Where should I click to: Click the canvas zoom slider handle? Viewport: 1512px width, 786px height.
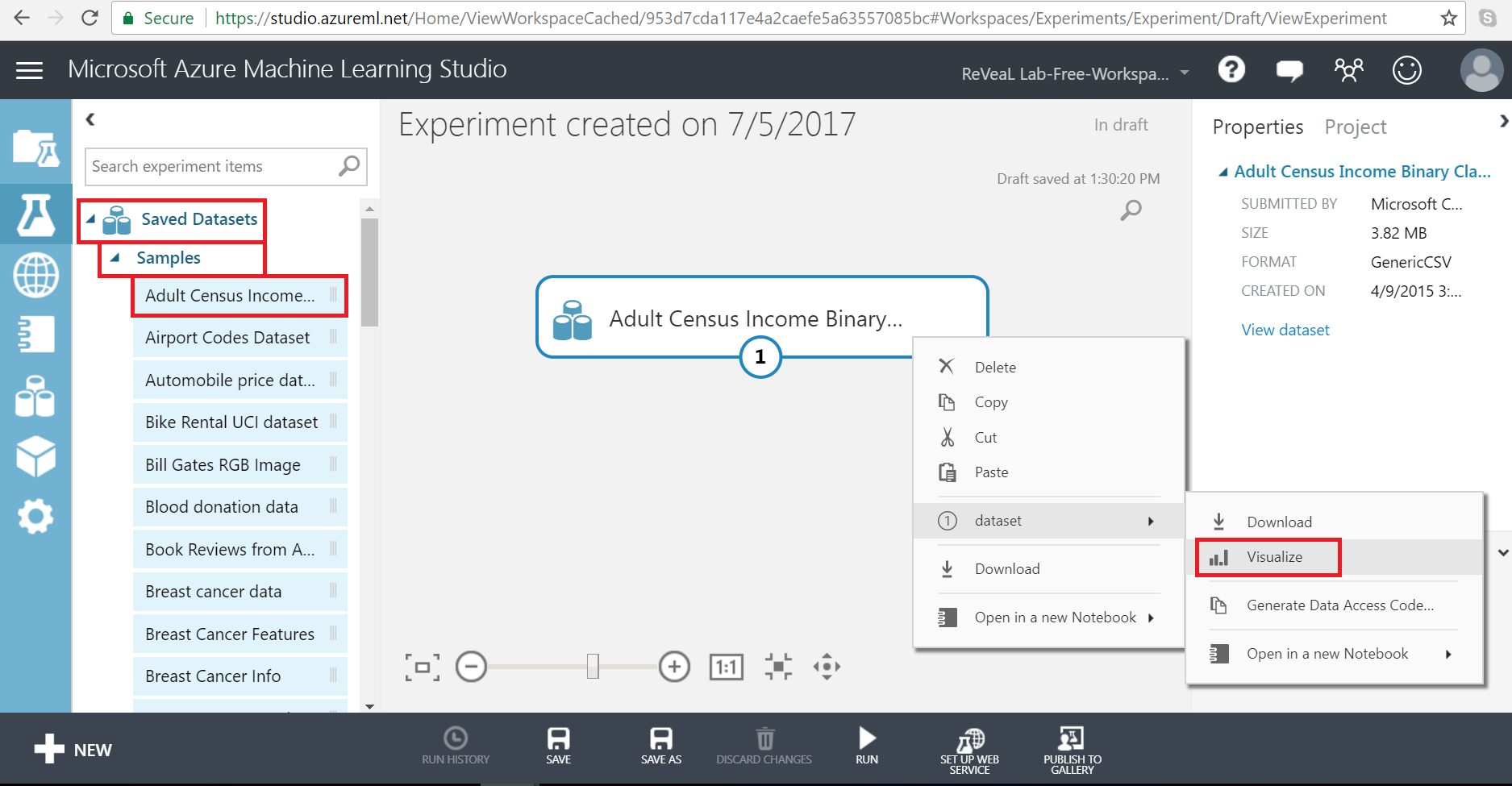click(593, 666)
